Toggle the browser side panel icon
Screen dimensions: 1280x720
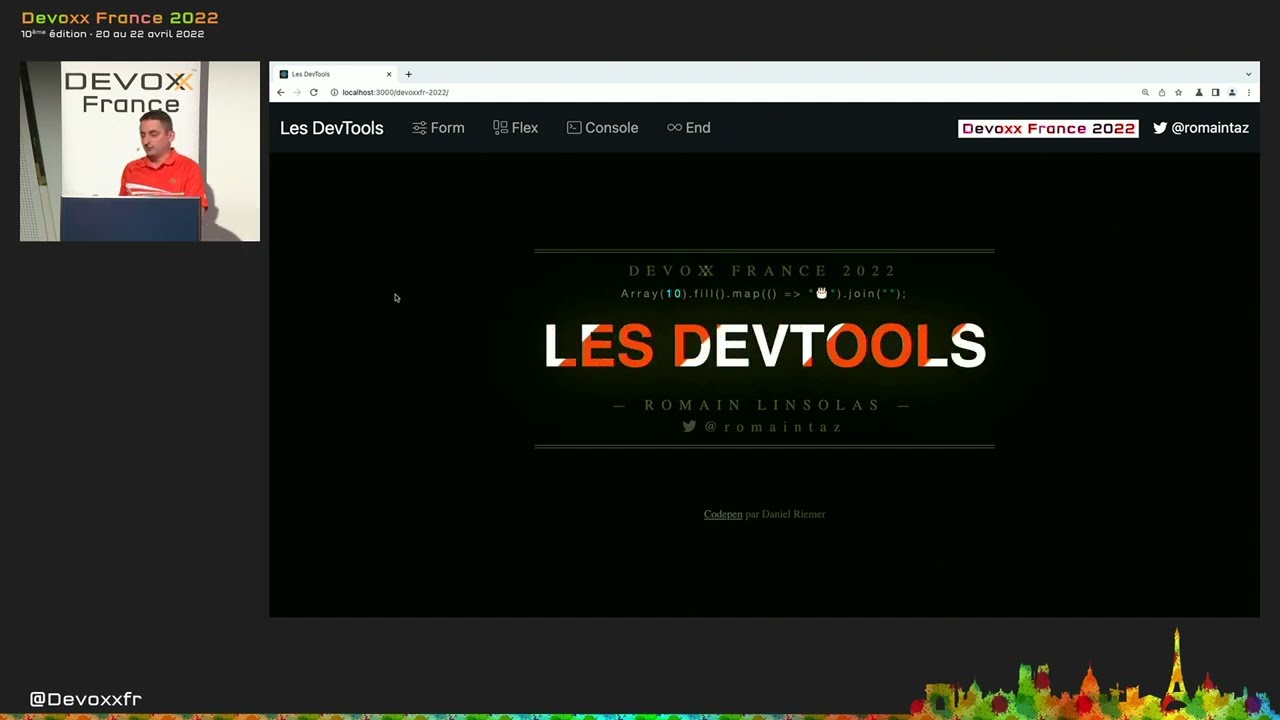pos(1215,92)
